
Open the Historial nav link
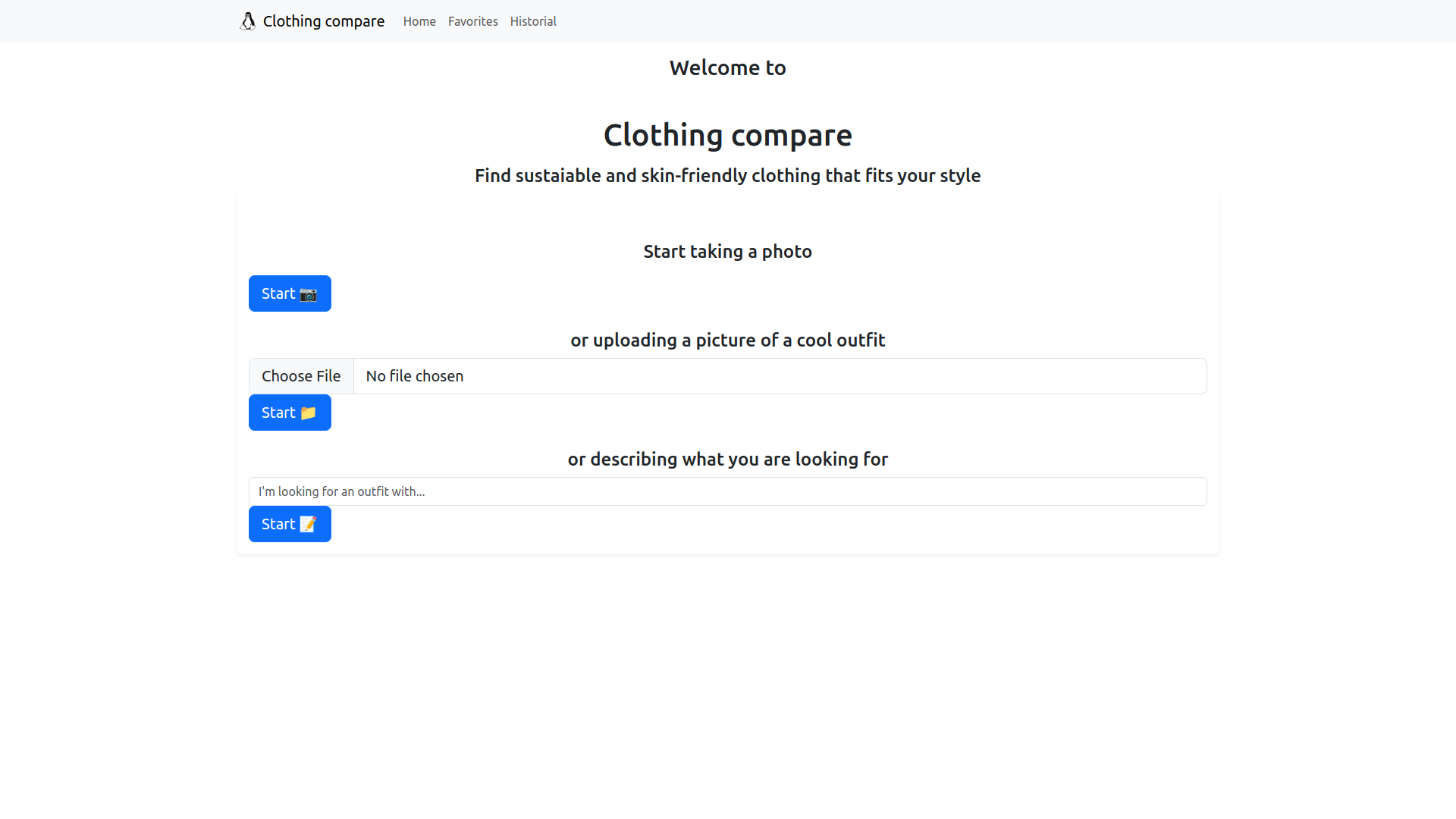coord(532,21)
